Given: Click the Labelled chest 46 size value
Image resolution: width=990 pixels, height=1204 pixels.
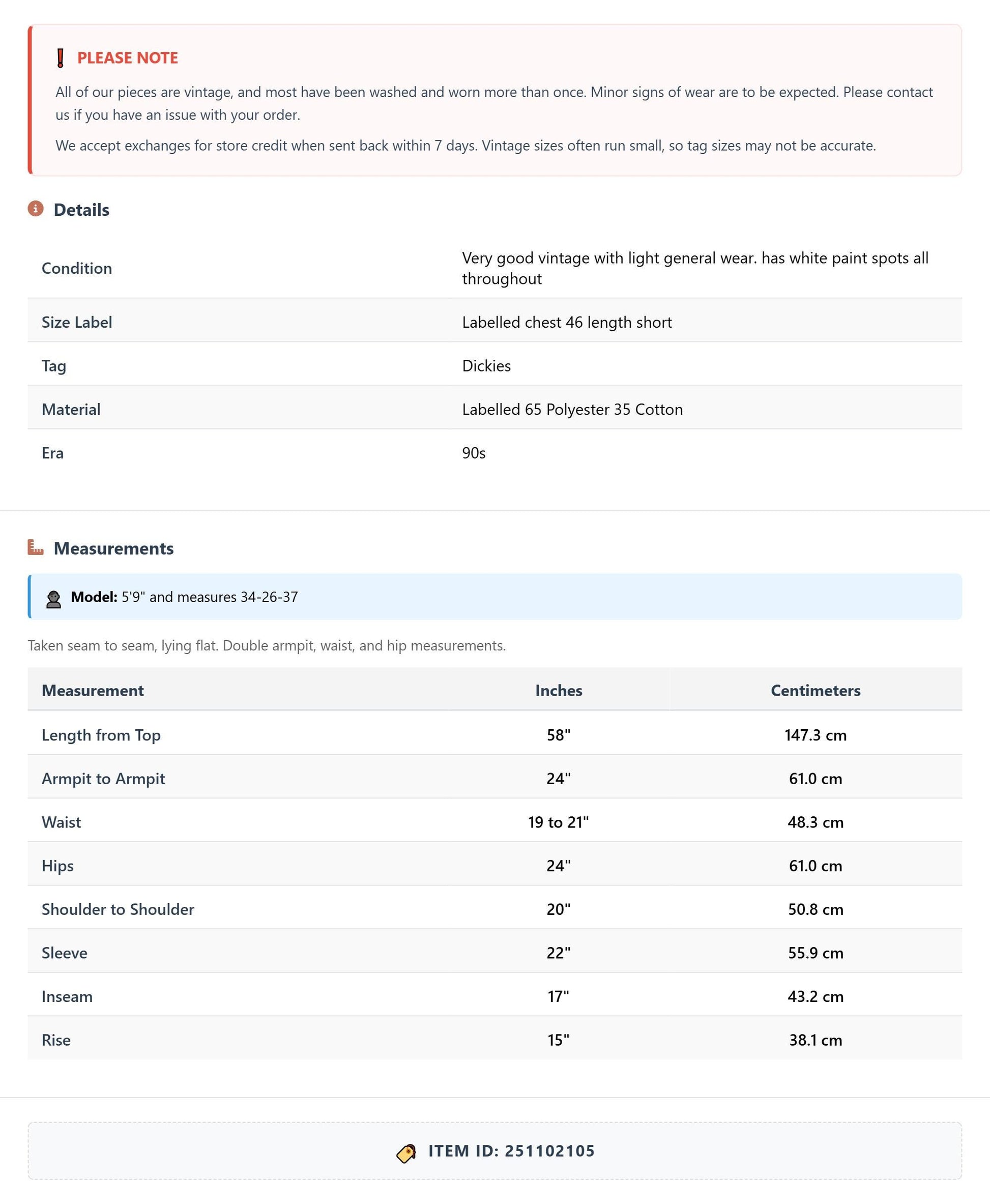Looking at the screenshot, I should click(567, 322).
